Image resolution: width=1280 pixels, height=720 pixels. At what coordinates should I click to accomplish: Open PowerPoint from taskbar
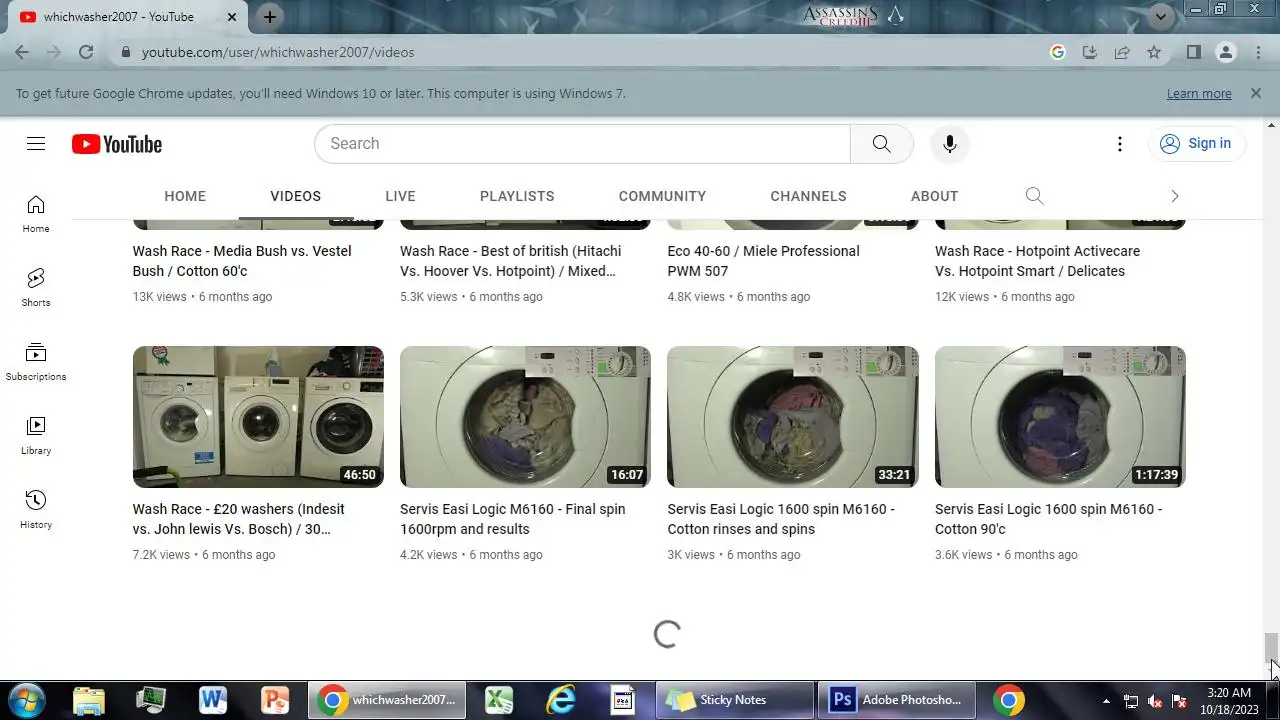[x=275, y=700]
